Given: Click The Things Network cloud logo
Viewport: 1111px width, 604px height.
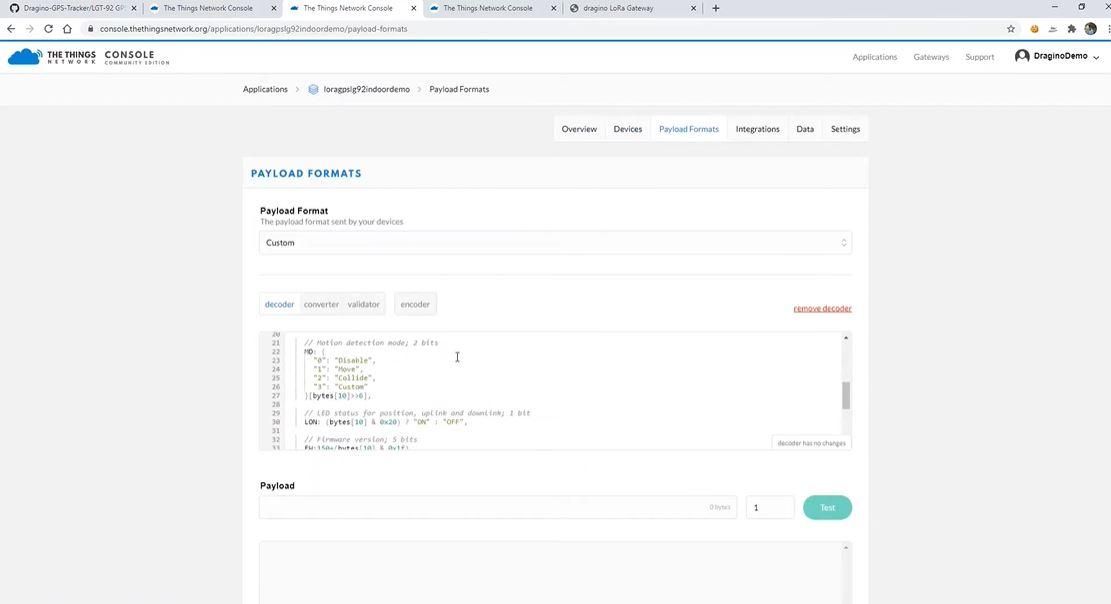Looking at the screenshot, I should coord(25,57).
